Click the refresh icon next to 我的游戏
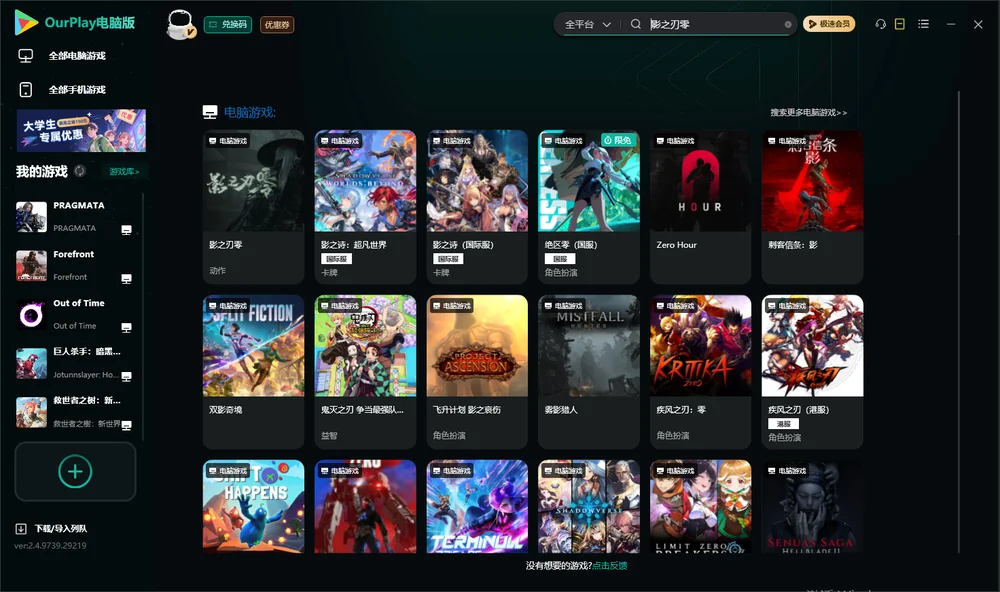Screen dimensions: 1000x592 click(80, 171)
